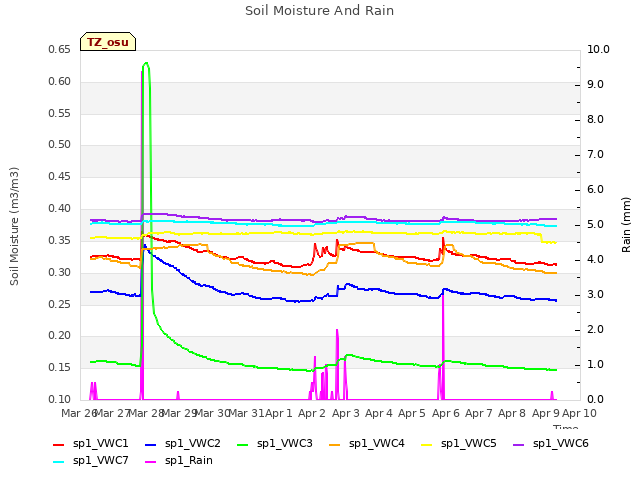Click the Apr 4 x-axis tick label
640x480 pixels.
379,413
